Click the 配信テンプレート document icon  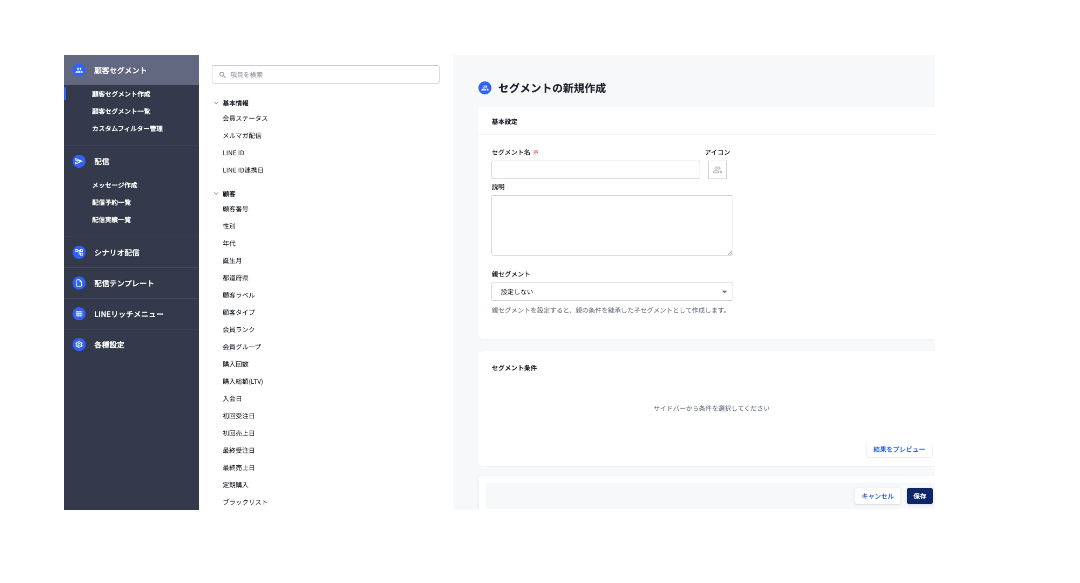tap(79, 283)
